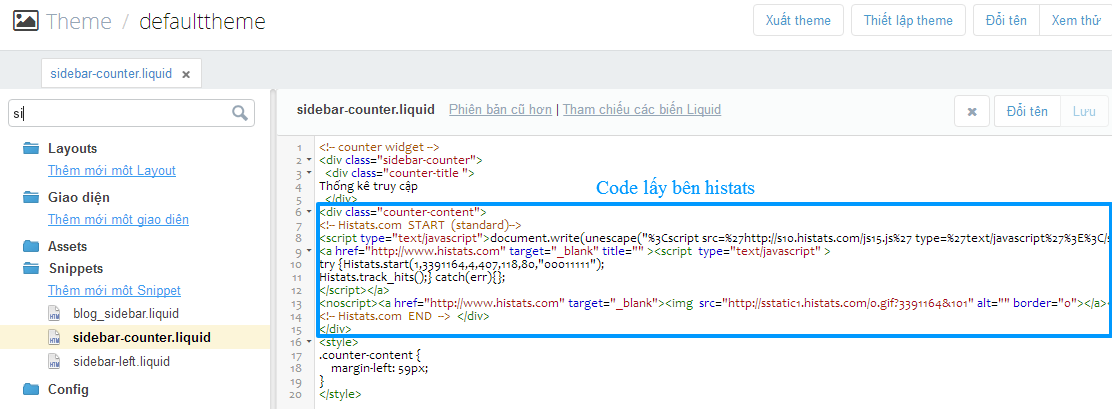Open Phiên bản cũ hơn link

500,110
